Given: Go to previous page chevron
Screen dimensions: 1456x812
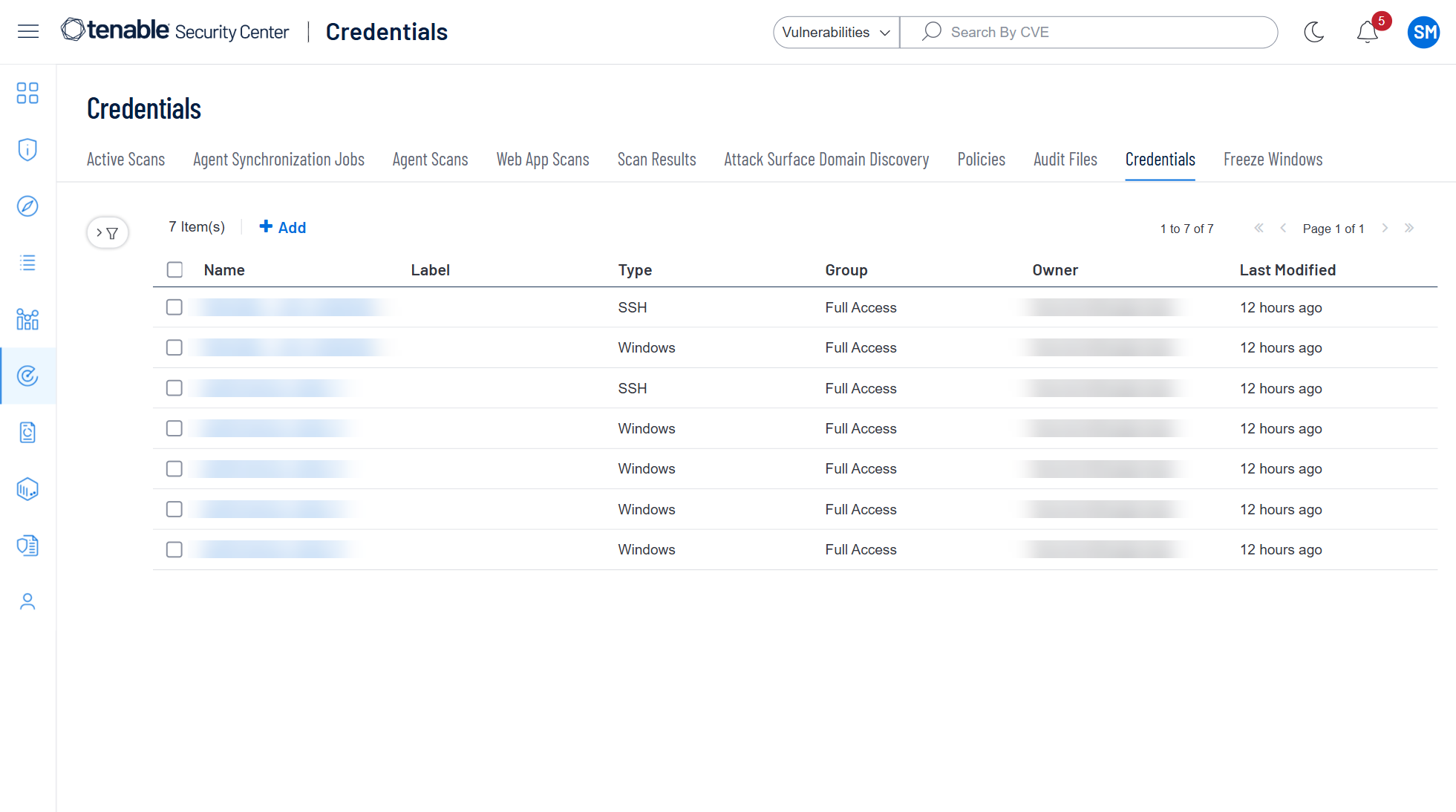Looking at the screenshot, I should (x=1283, y=228).
